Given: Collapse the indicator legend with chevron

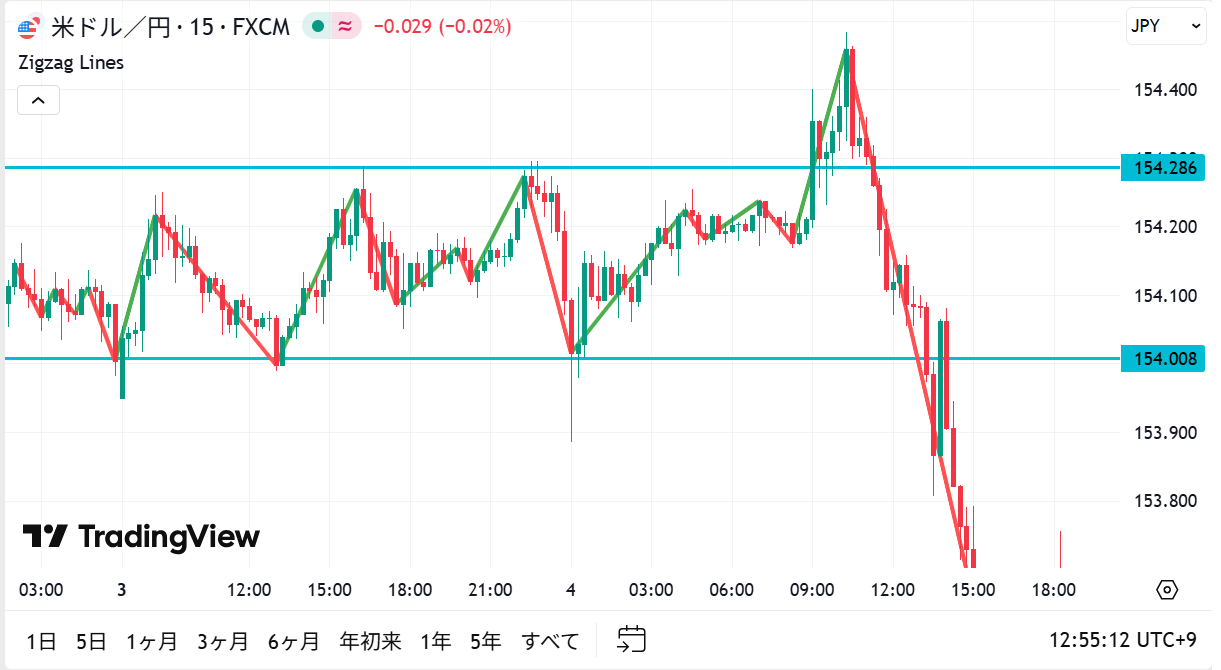Looking at the screenshot, I should pyautogui.click(x=38, y=100).
